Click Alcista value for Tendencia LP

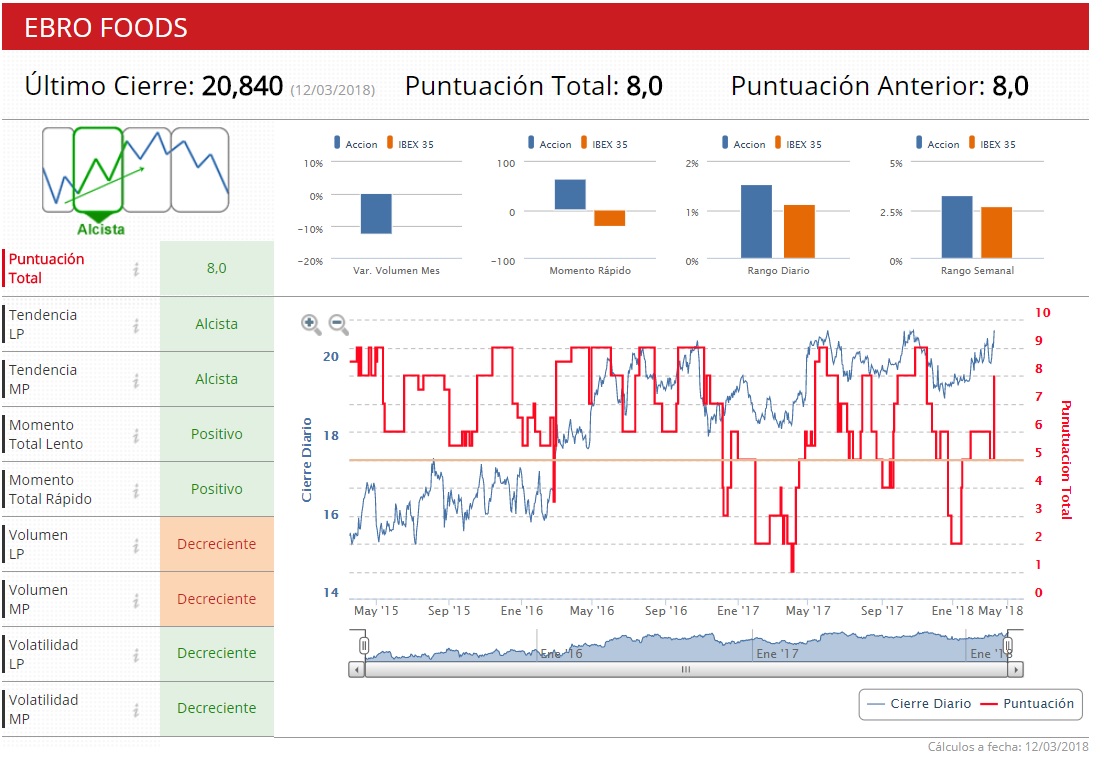coord(216,324)
